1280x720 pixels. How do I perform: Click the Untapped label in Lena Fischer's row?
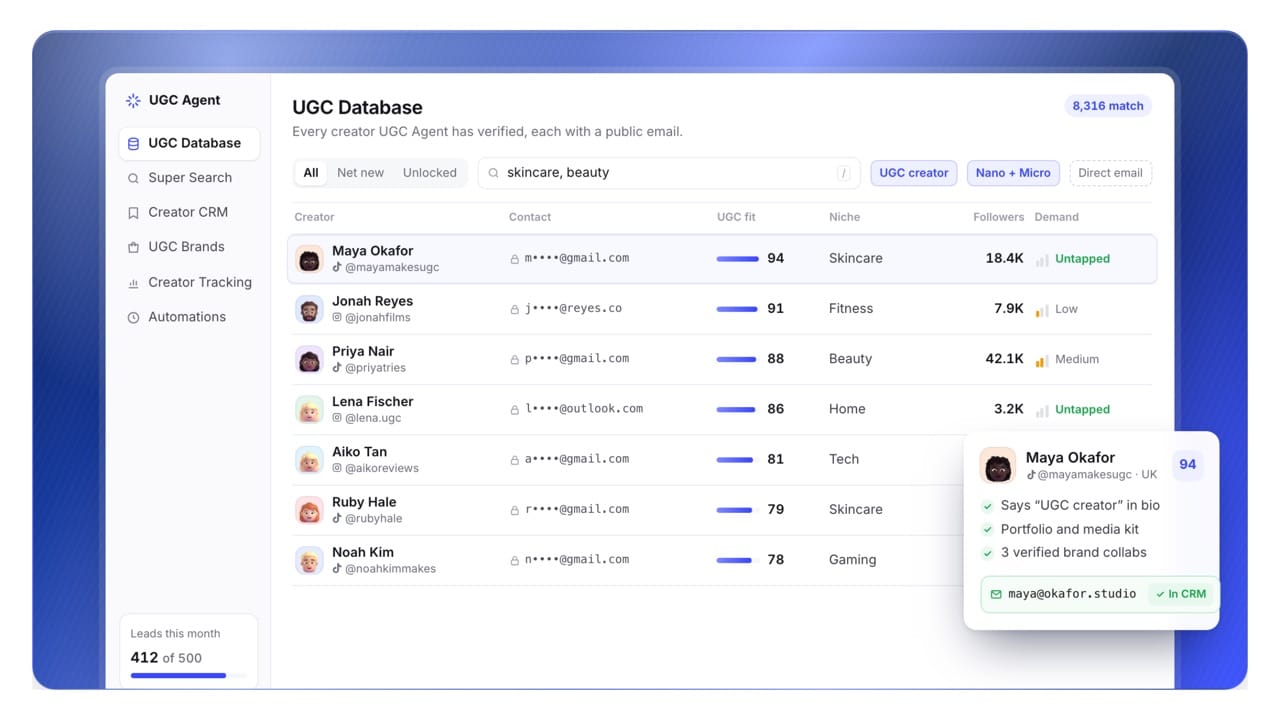coord(1082,409)
